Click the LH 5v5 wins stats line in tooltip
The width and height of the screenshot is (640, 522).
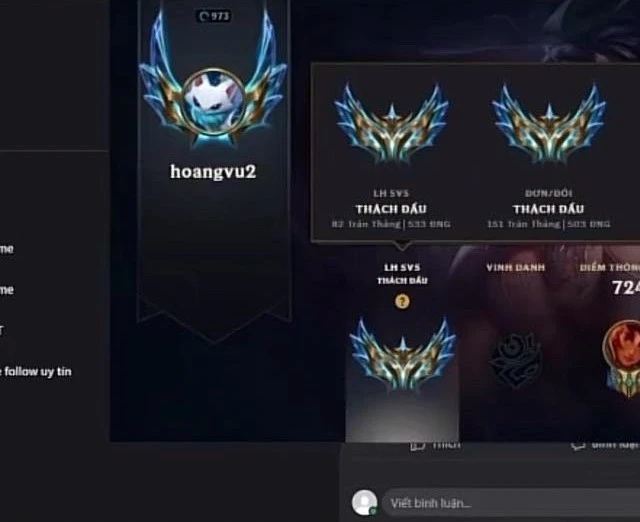click(x=391, y=224)
